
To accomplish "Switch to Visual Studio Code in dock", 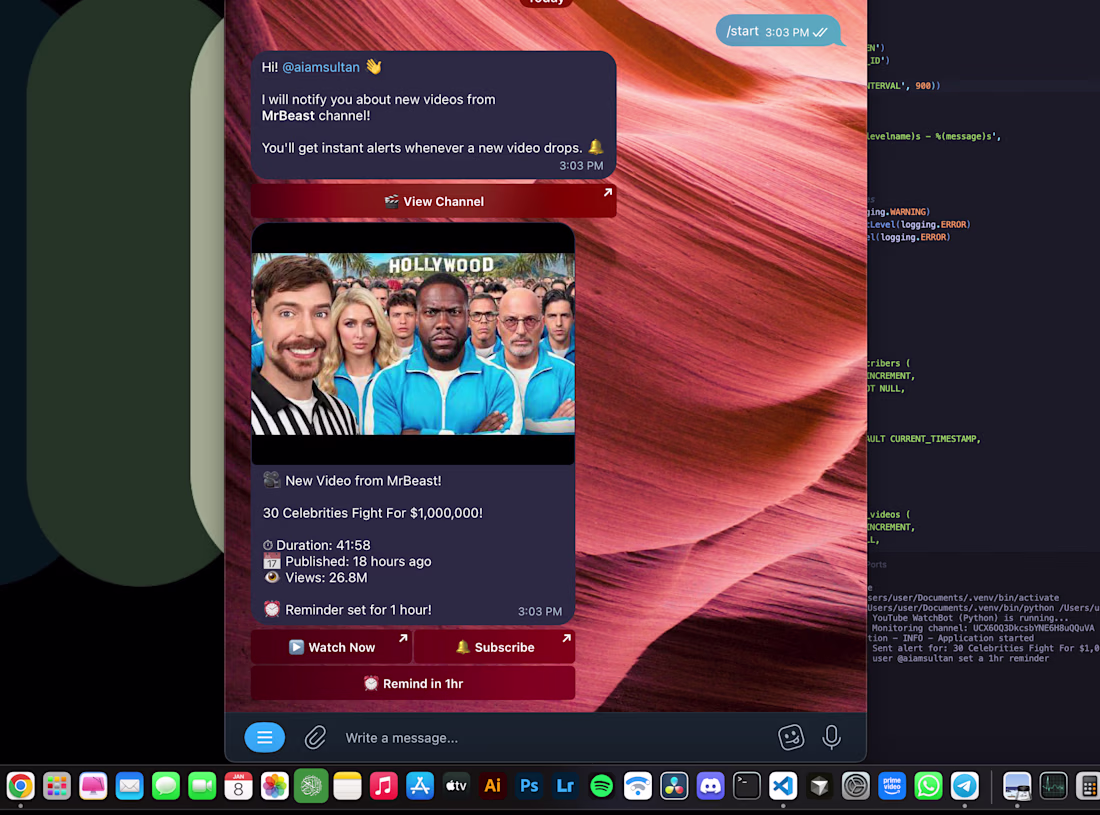I will pyautogui.click(x=783, y=786).
